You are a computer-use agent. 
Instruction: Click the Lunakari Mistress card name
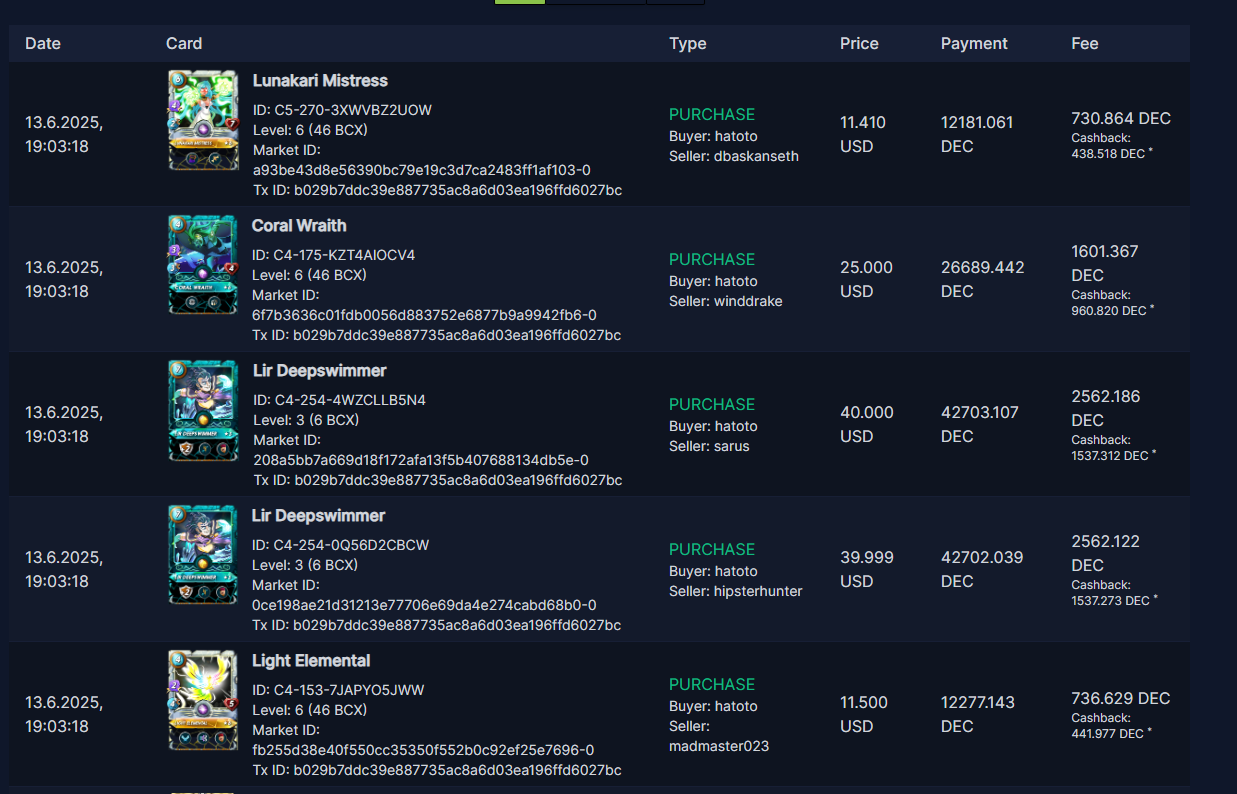[320, 80]
